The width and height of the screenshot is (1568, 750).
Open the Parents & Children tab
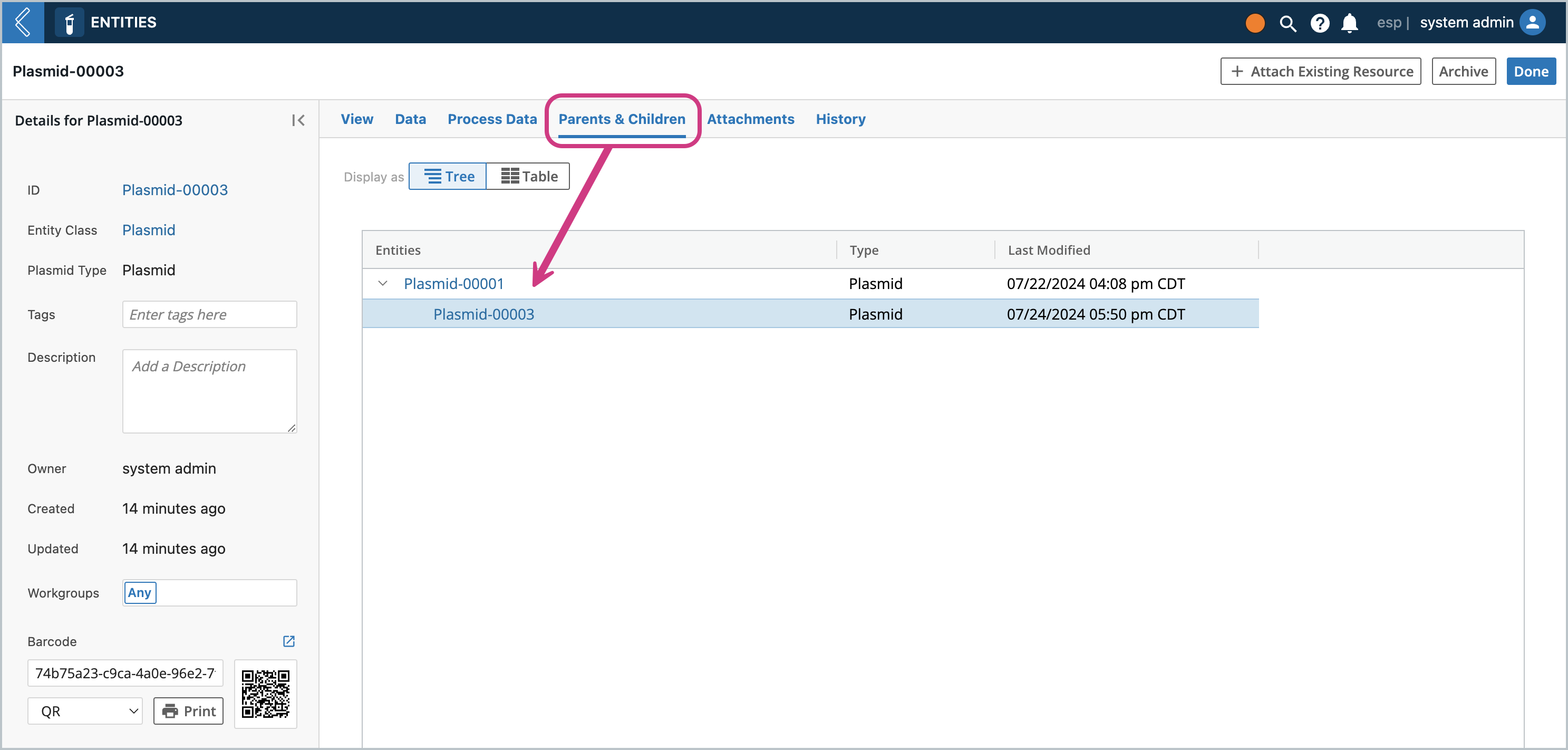point(623,119)
